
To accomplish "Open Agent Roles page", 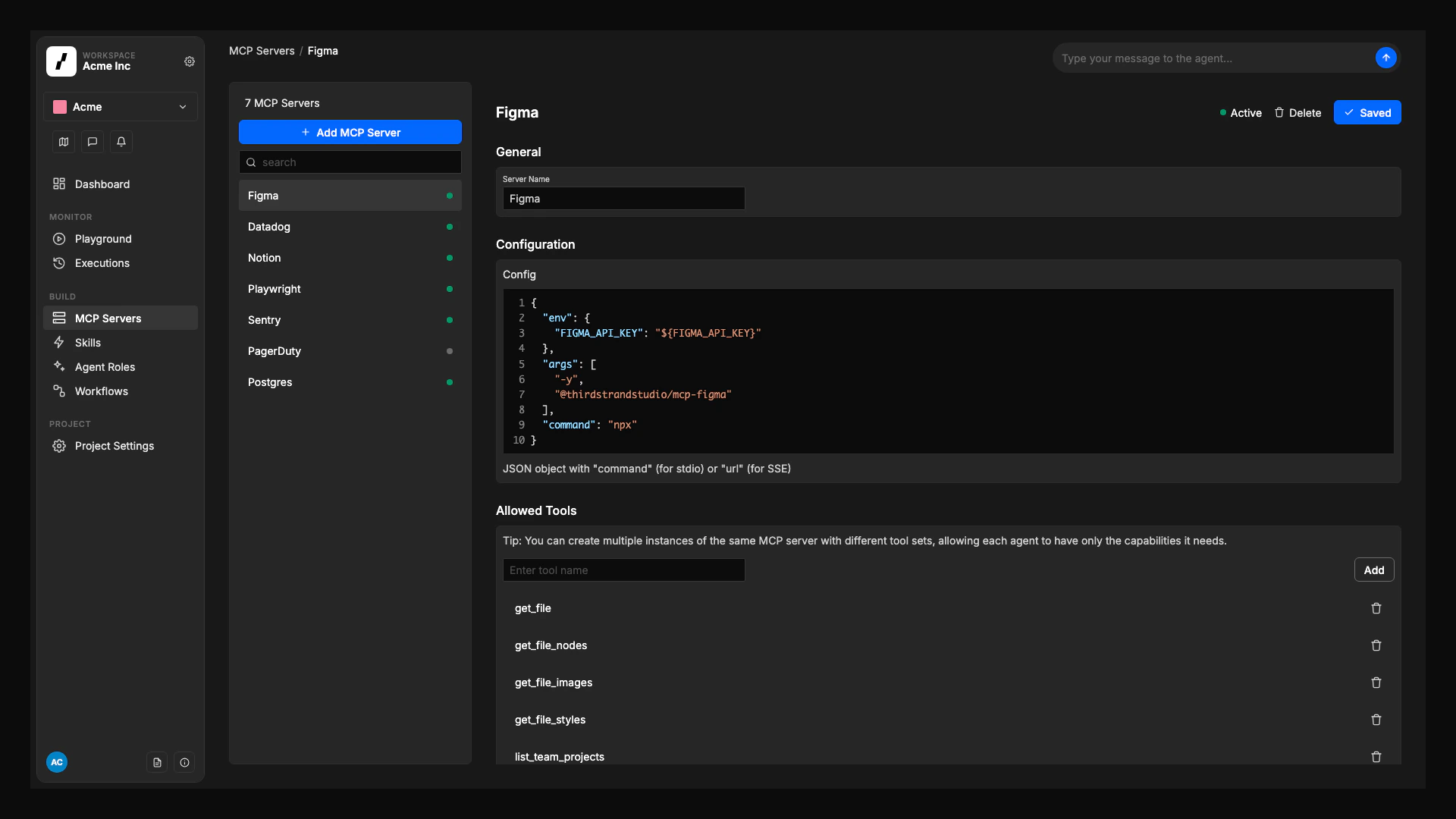I will pyautogui.click(x=121, y=367).
